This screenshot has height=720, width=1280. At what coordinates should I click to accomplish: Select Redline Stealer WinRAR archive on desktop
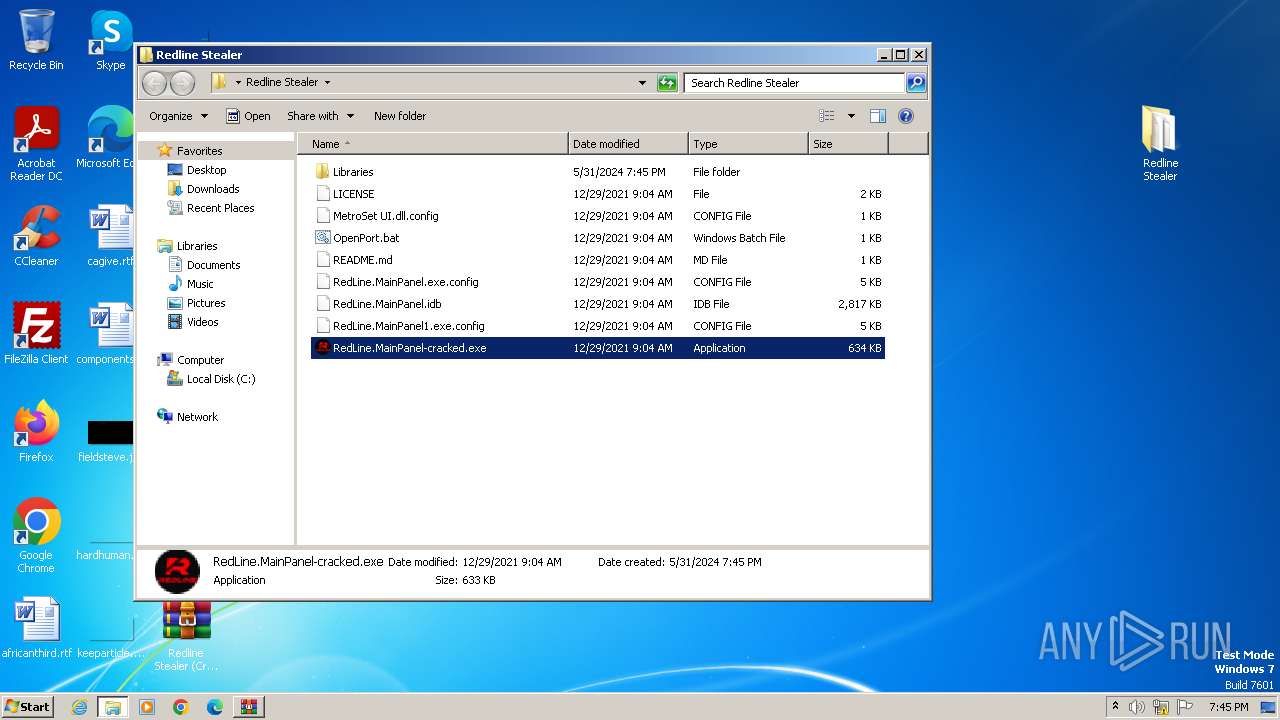186,637
